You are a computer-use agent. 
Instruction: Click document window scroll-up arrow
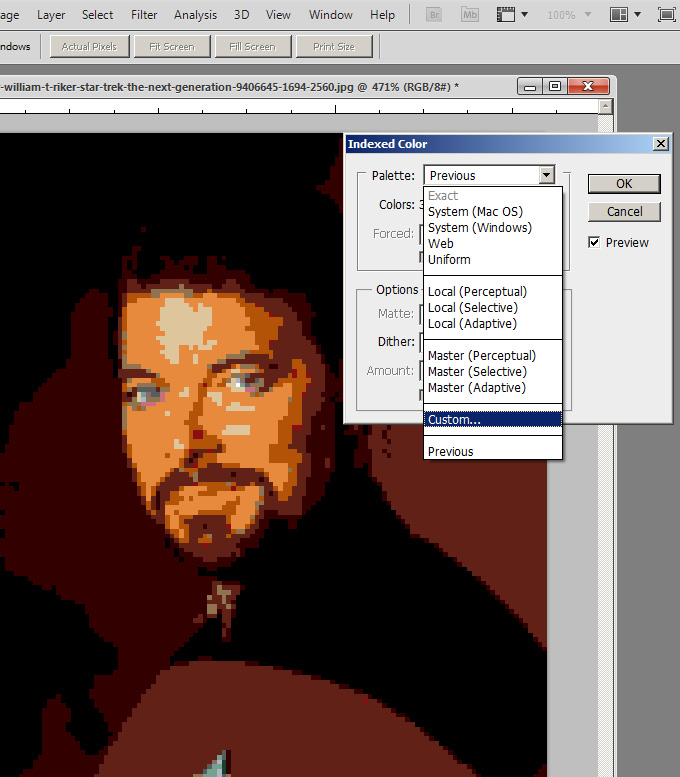click(605, 107)
